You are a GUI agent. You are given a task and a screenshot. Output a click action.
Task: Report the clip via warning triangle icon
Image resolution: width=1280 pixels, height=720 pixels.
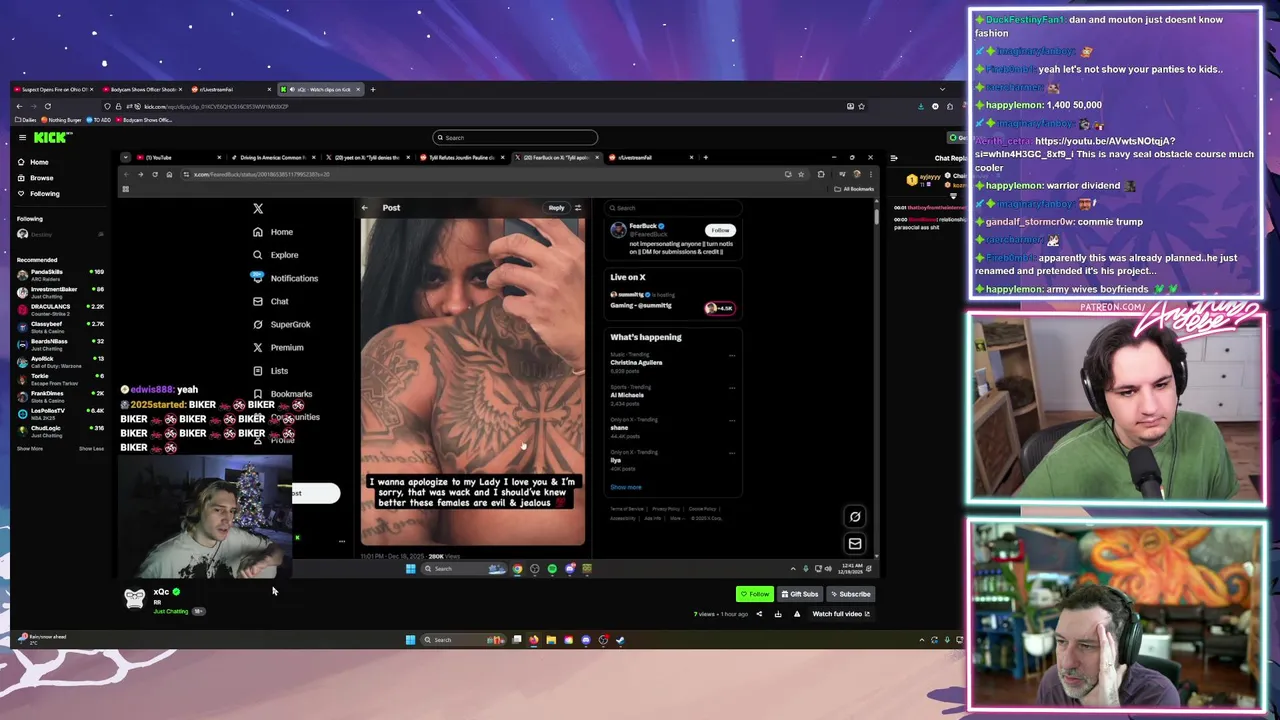(x=797, y=614)
